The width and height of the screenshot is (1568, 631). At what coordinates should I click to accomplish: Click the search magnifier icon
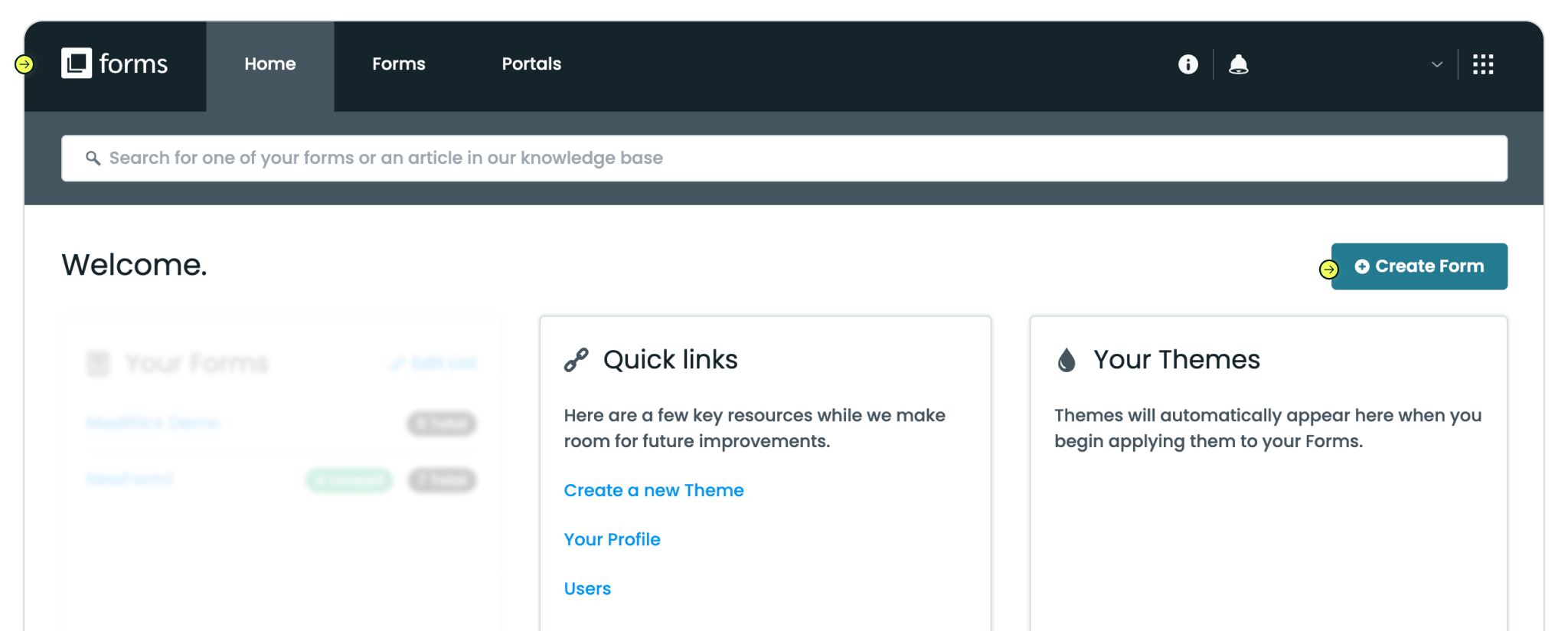click(x=93, y=158)
